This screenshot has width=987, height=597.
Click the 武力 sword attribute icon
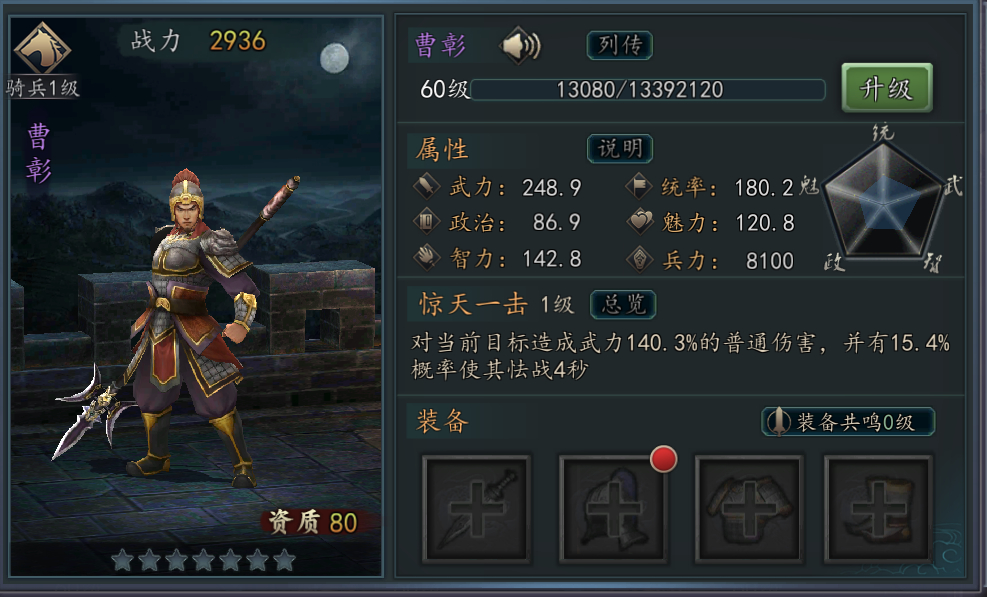pos(426,186)
